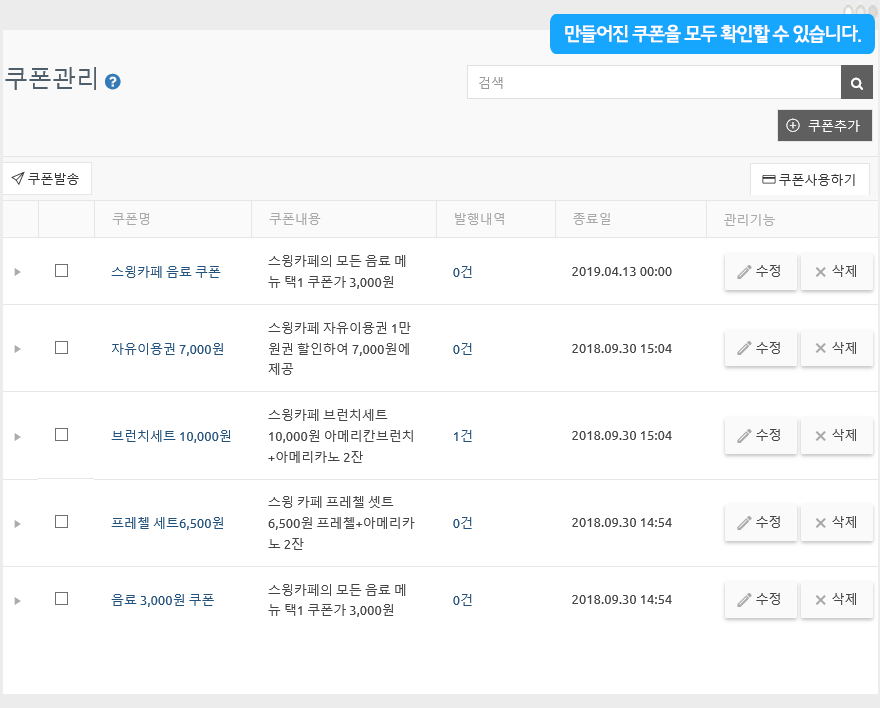Expand the 프레첼 세트6,500원 row details
The image size is (880, 708).
18,523
